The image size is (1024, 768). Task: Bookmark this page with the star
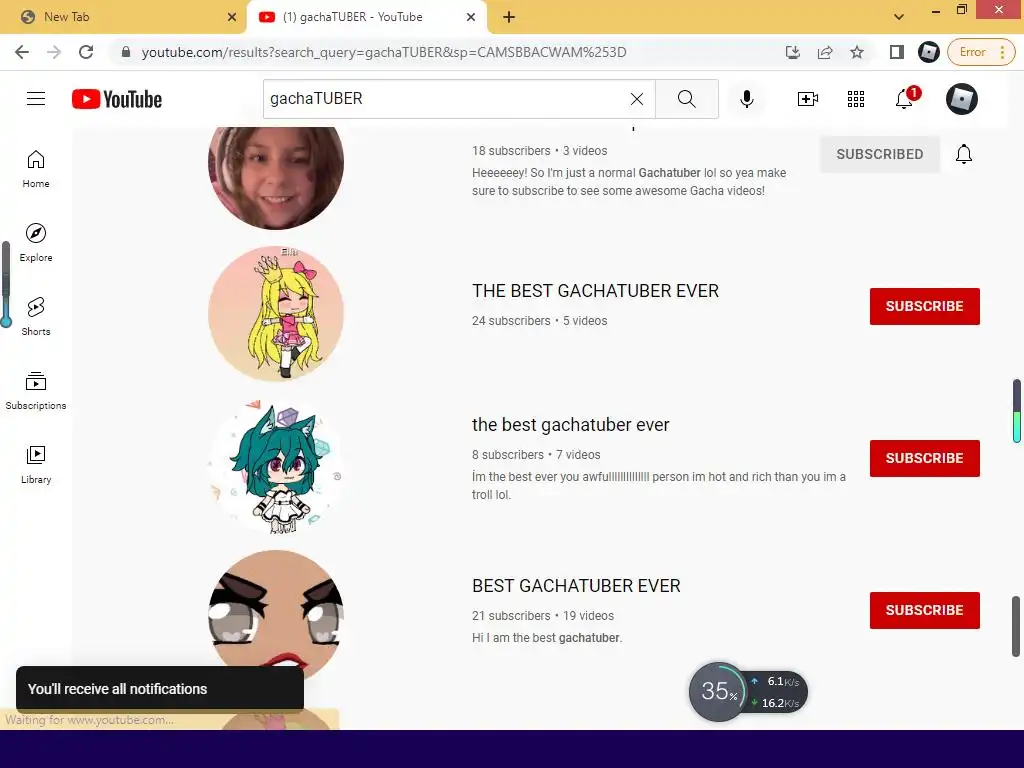857,52
